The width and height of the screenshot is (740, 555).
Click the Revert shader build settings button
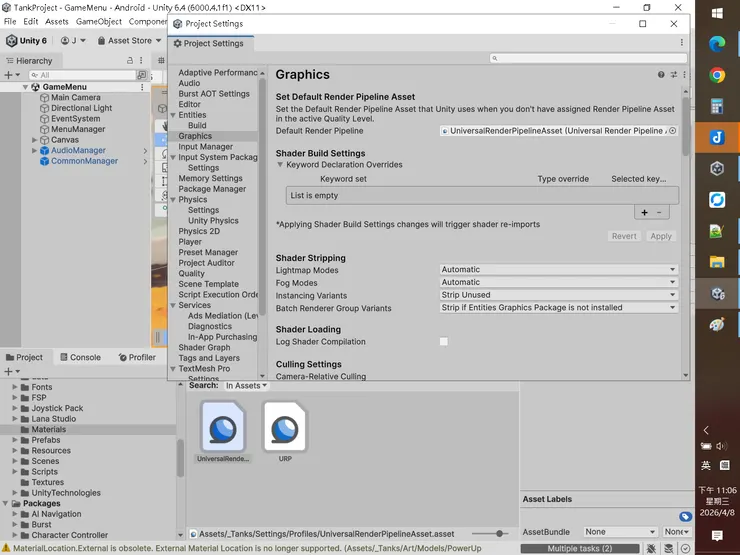pyautogui.click(x=624, y=236)
